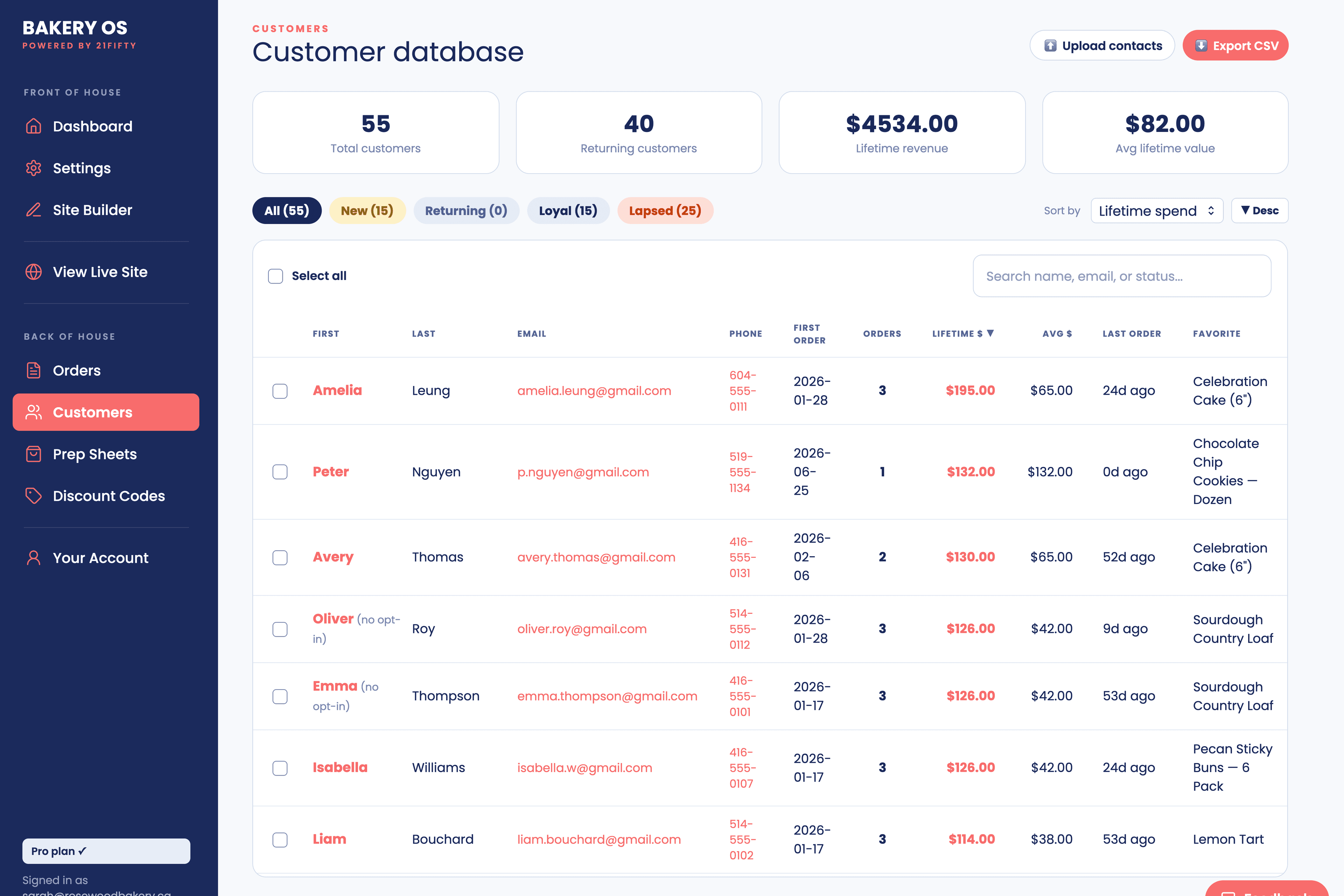Click the Your Account person icon
1344x896 pixels.
click(x=34, y=558)
